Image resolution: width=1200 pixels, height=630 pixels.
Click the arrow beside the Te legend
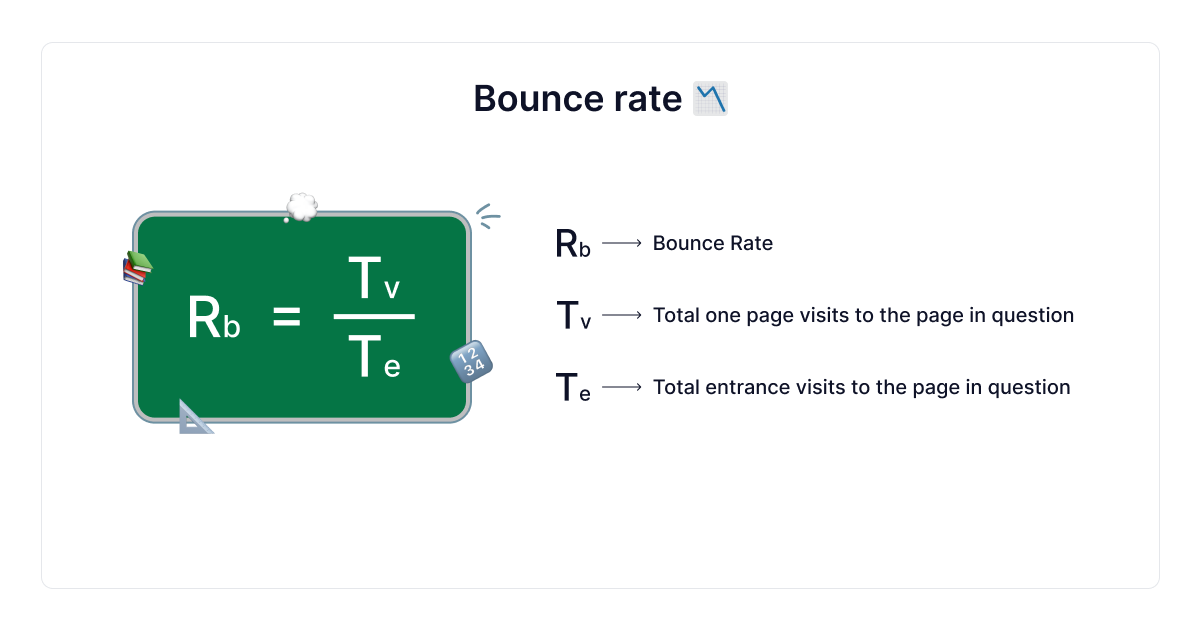pos(621,387)
